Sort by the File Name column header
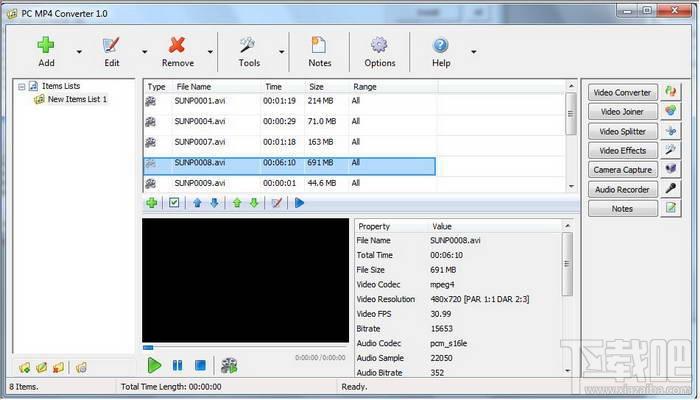The image size is (700, 400). 216,87
